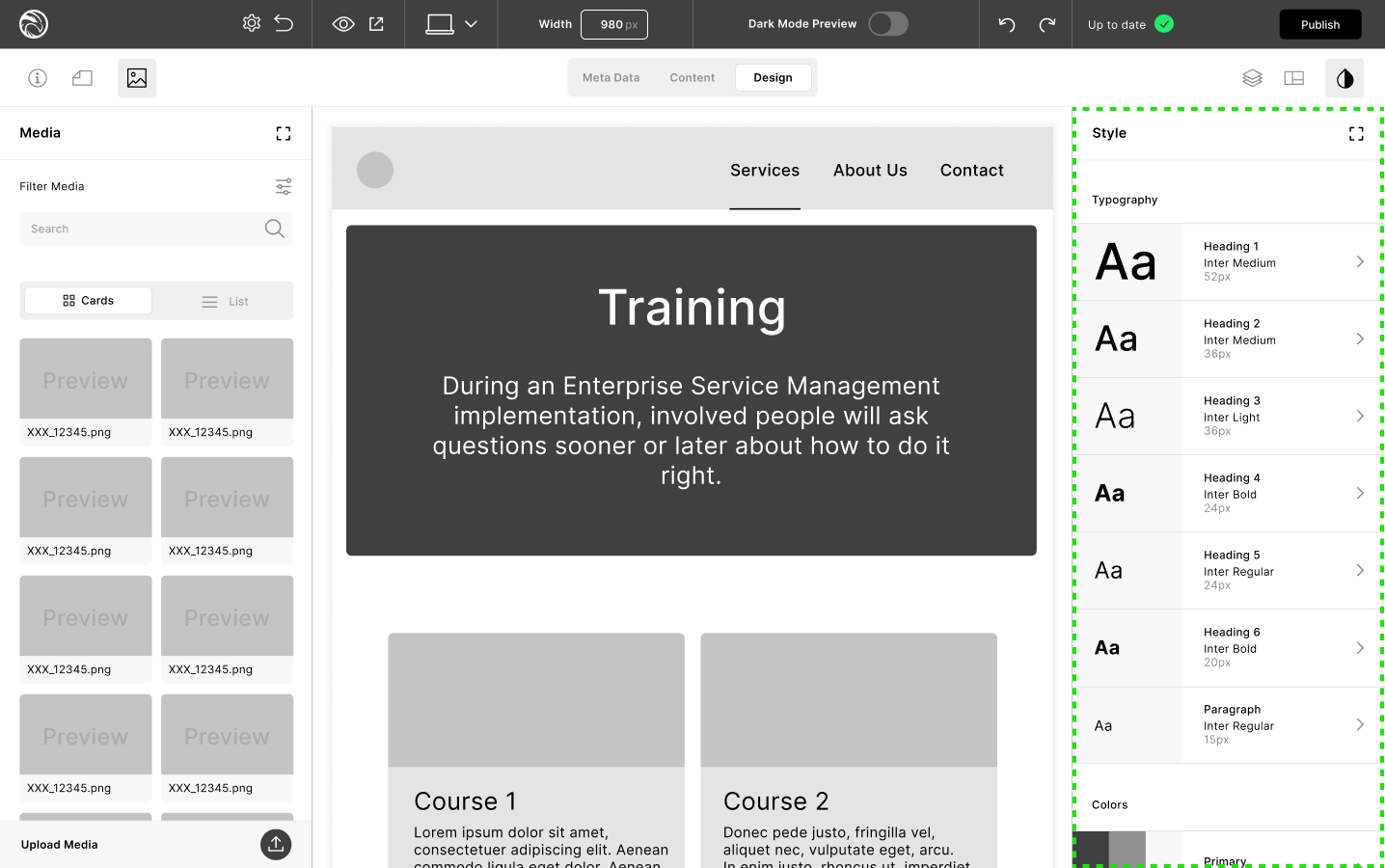Image resolution: width=1385 pixels, height=868 pixels.
Task: Switch media view to List
Action: 225,301
